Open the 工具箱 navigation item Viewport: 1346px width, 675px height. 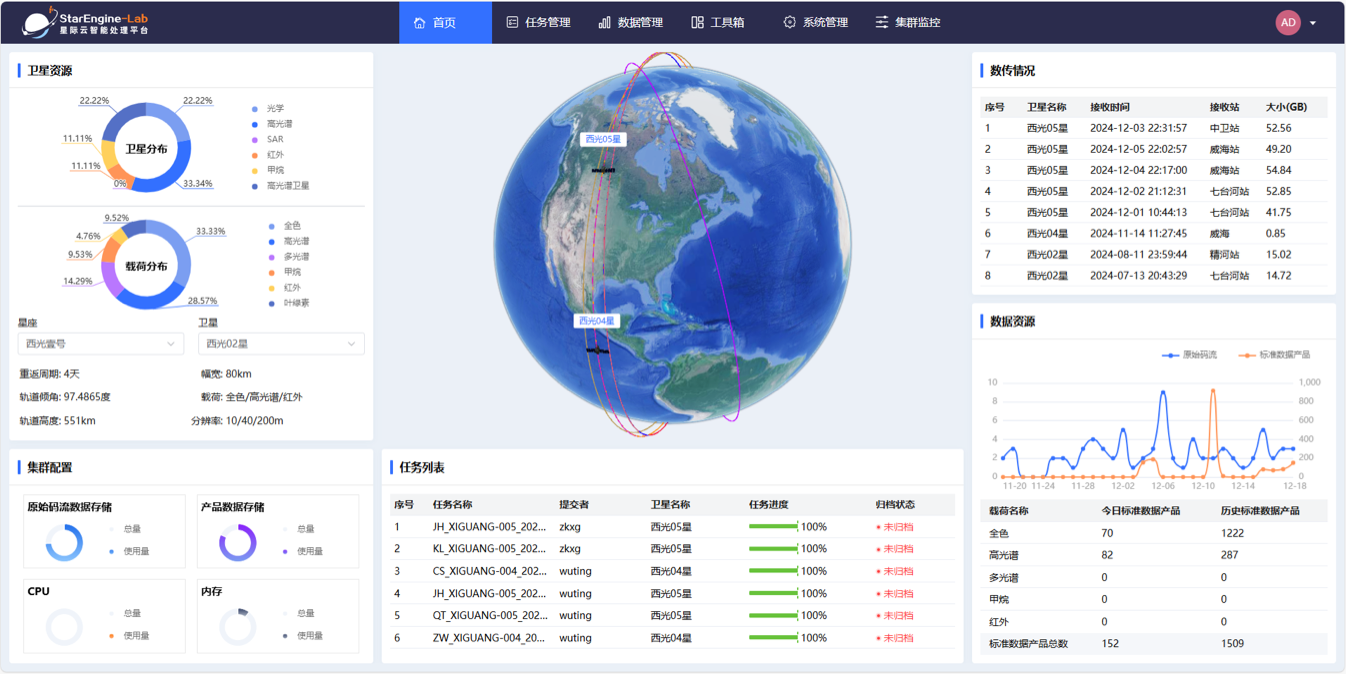coord(718,22)
